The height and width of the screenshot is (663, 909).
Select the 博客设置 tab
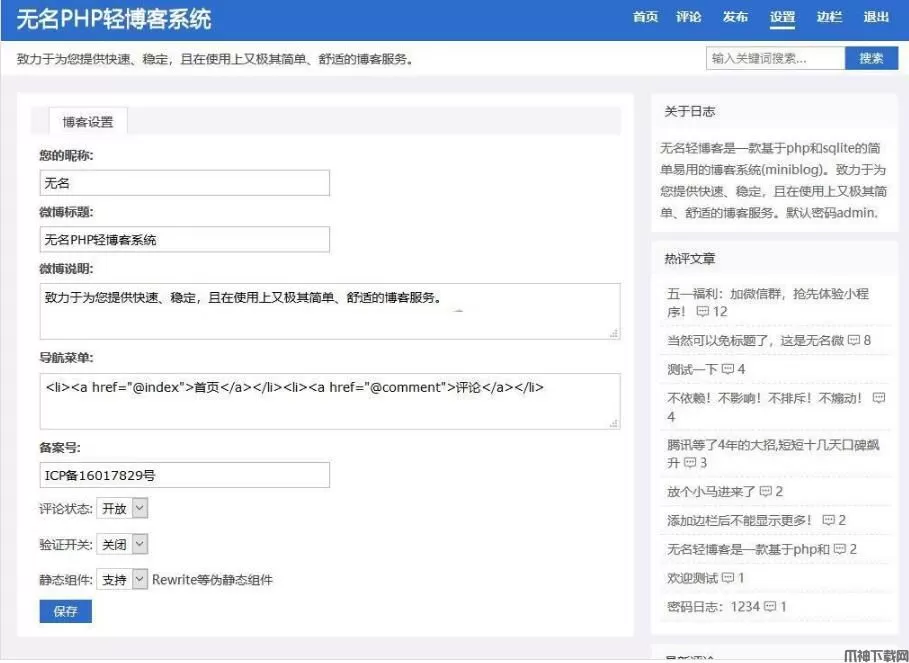click(88, 122)
